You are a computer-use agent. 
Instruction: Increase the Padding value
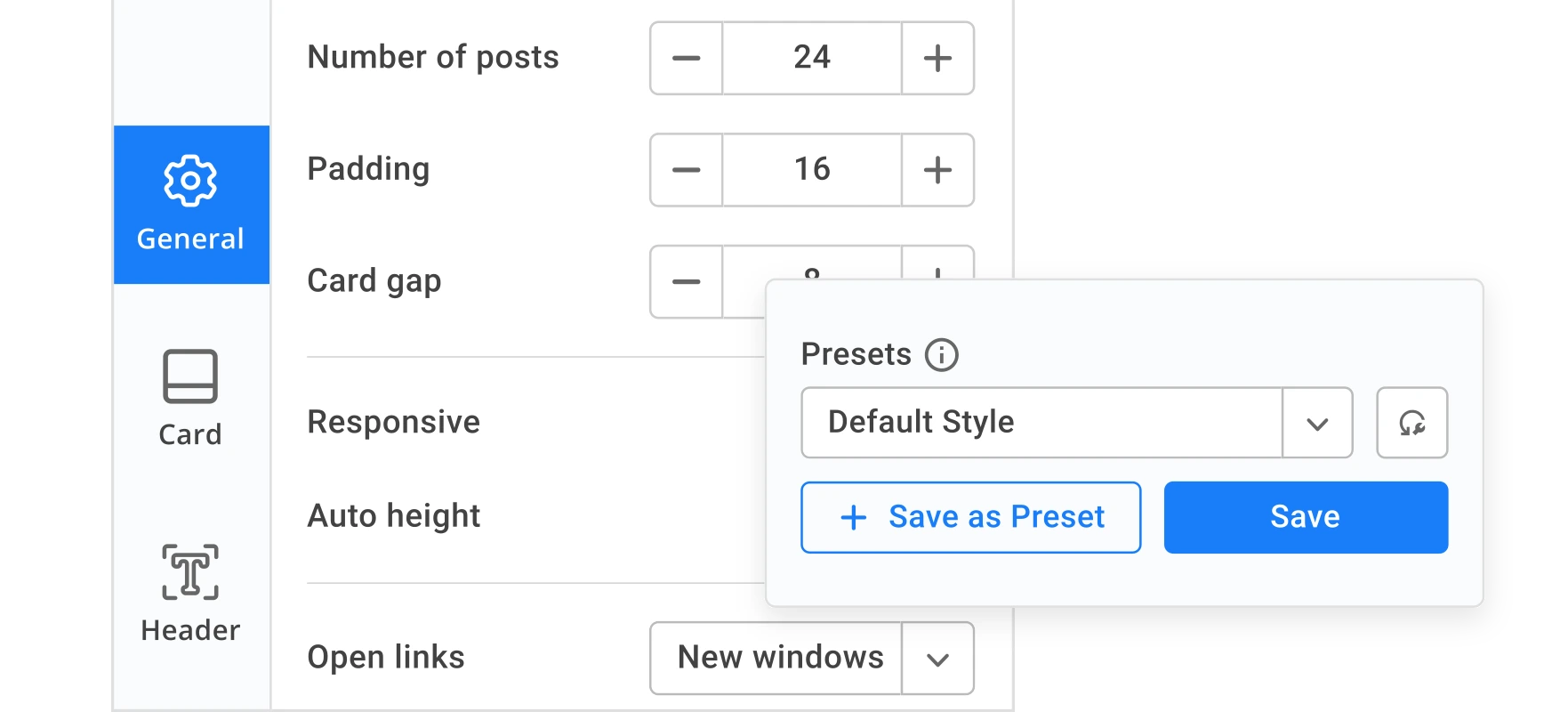(937, 170)
